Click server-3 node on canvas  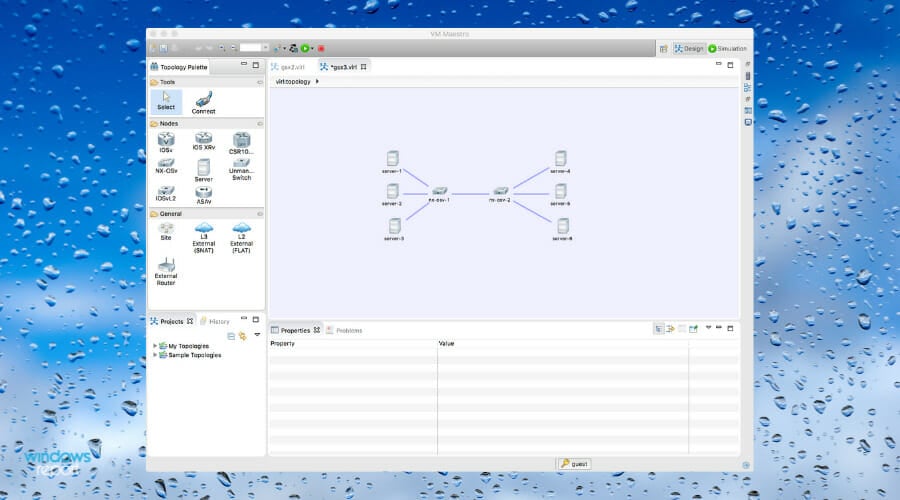394,229
